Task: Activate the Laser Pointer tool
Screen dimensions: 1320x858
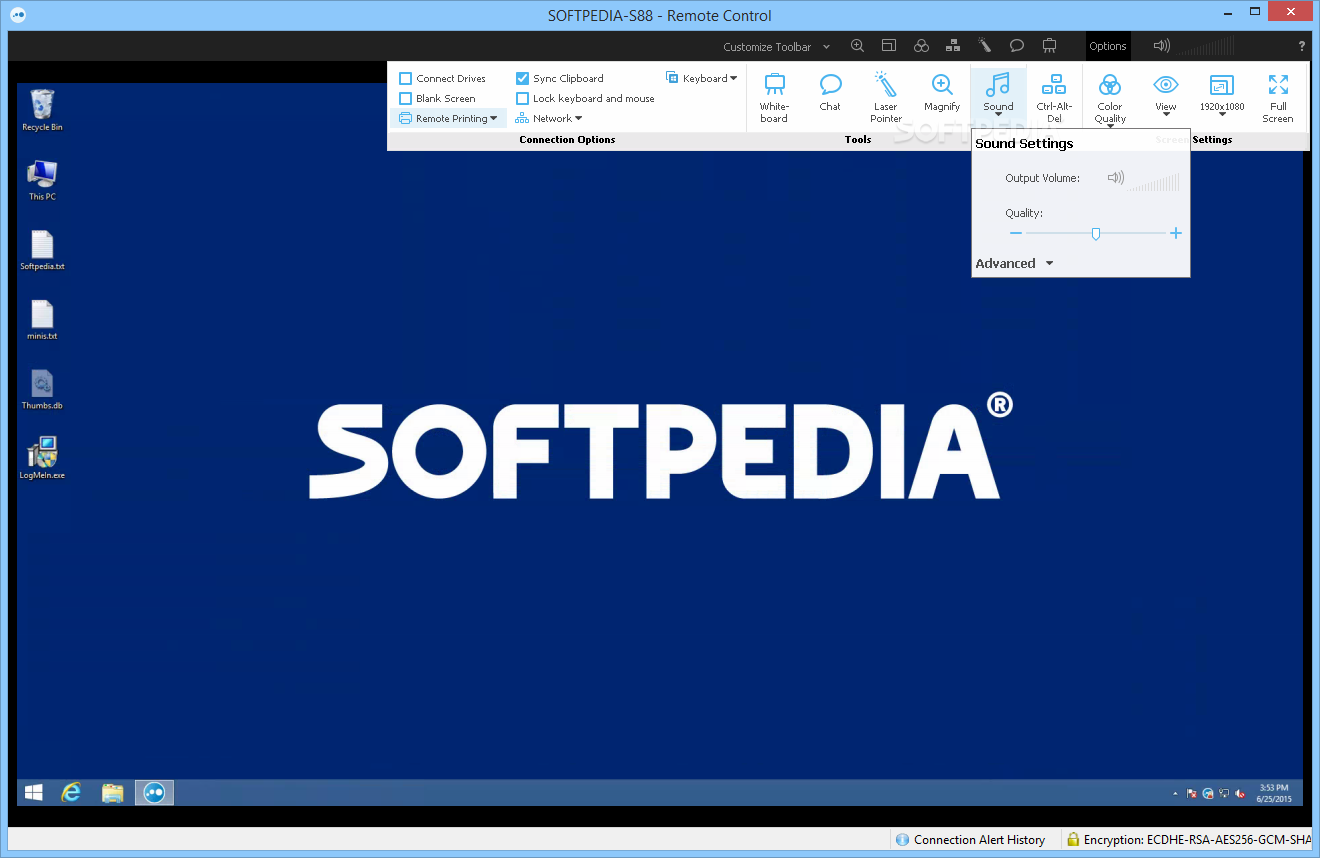Action: point(886,97)
